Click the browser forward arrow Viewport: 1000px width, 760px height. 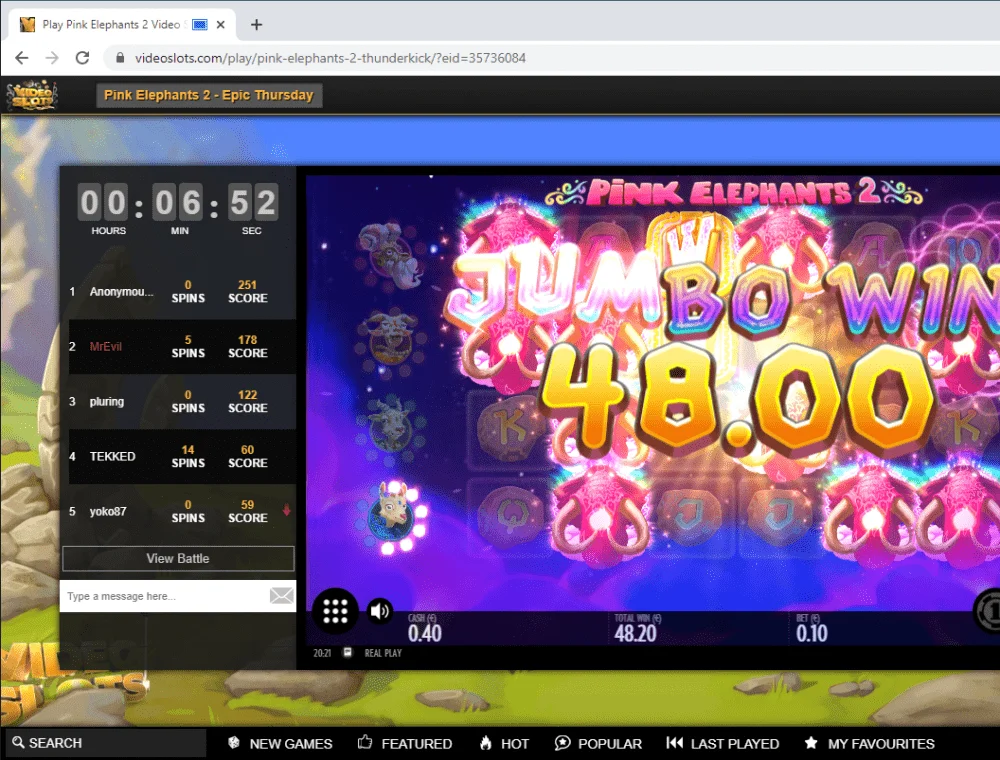(52, 58)
